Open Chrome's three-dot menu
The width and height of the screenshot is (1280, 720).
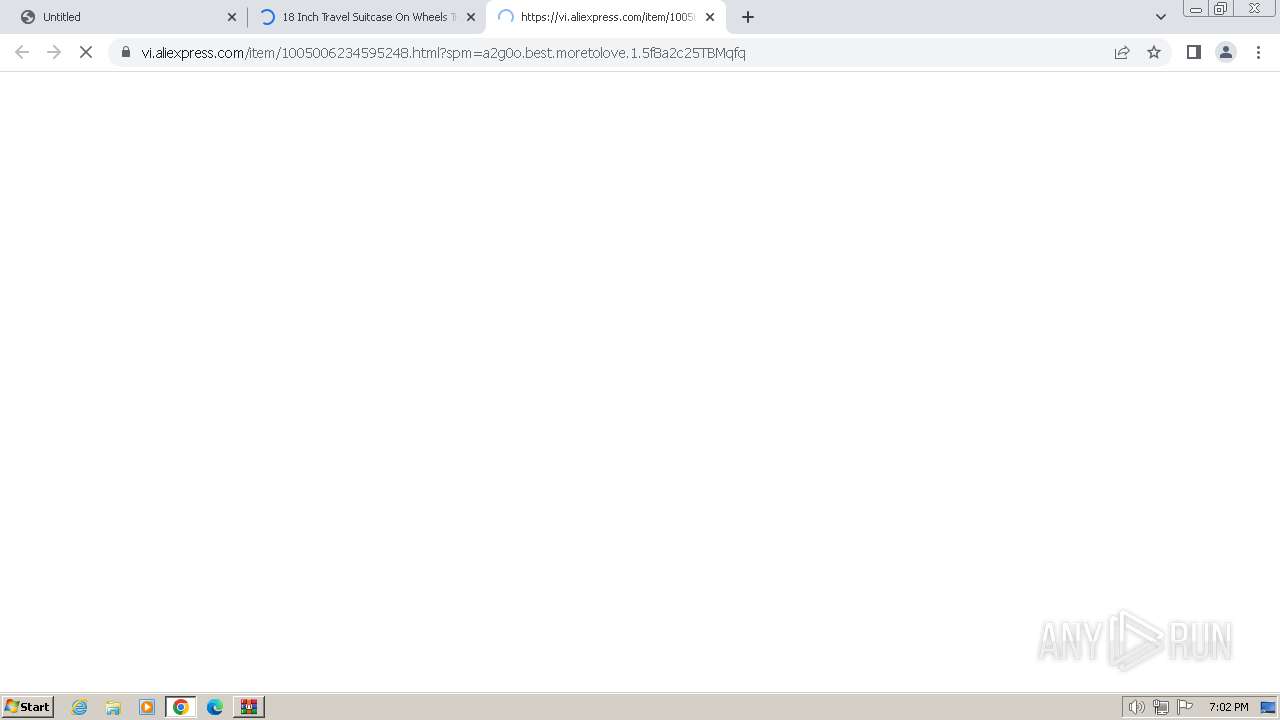(x=1258, y=52)
